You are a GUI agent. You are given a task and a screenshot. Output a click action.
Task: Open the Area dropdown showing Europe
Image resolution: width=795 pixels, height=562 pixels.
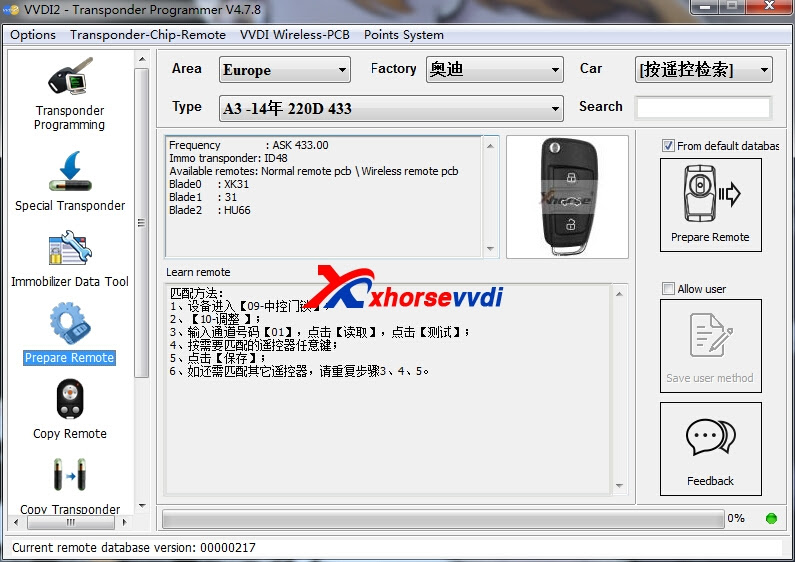[285, 69]
